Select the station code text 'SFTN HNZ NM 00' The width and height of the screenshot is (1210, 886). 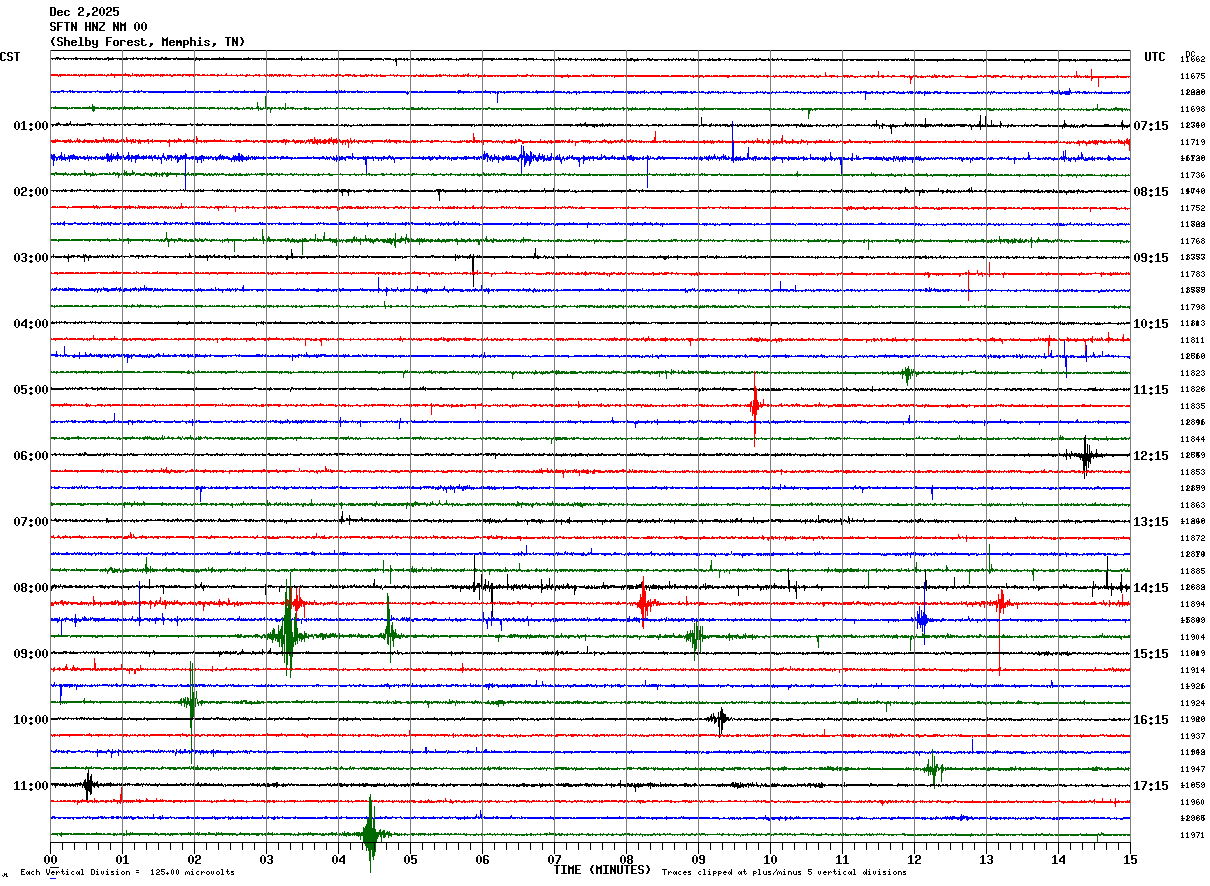pyautogui.click(x=98, y=27)
